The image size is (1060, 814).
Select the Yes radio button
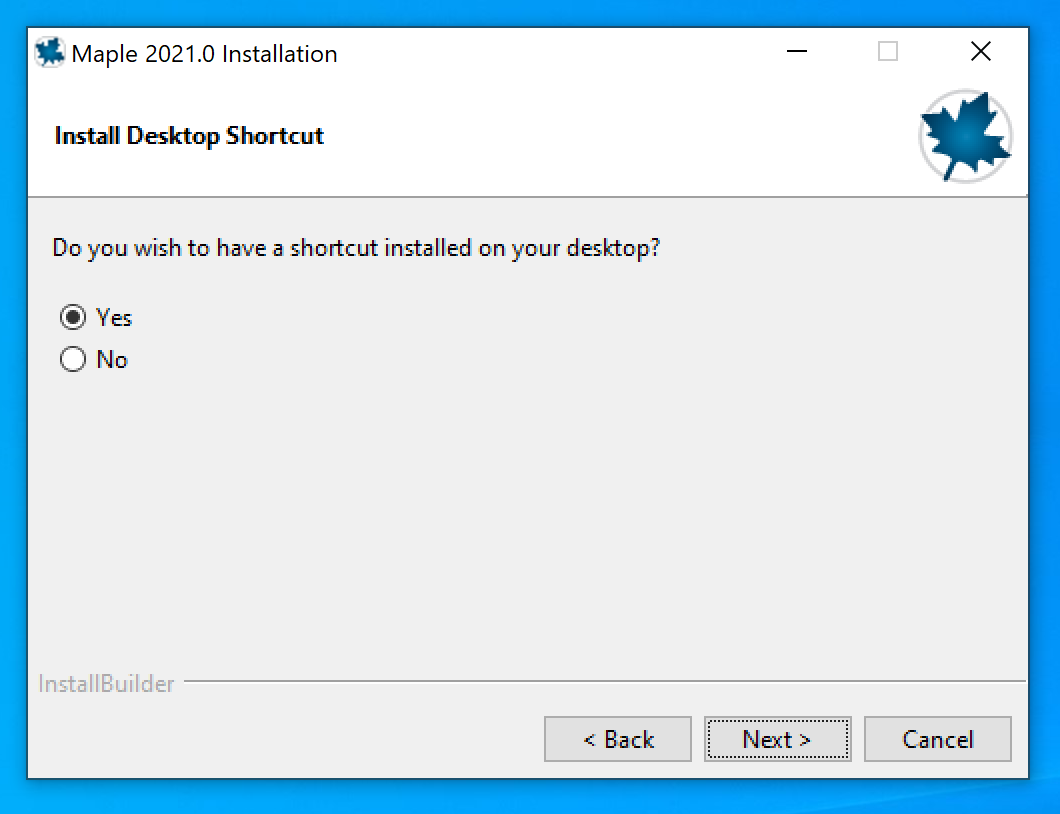pos(73,318)
